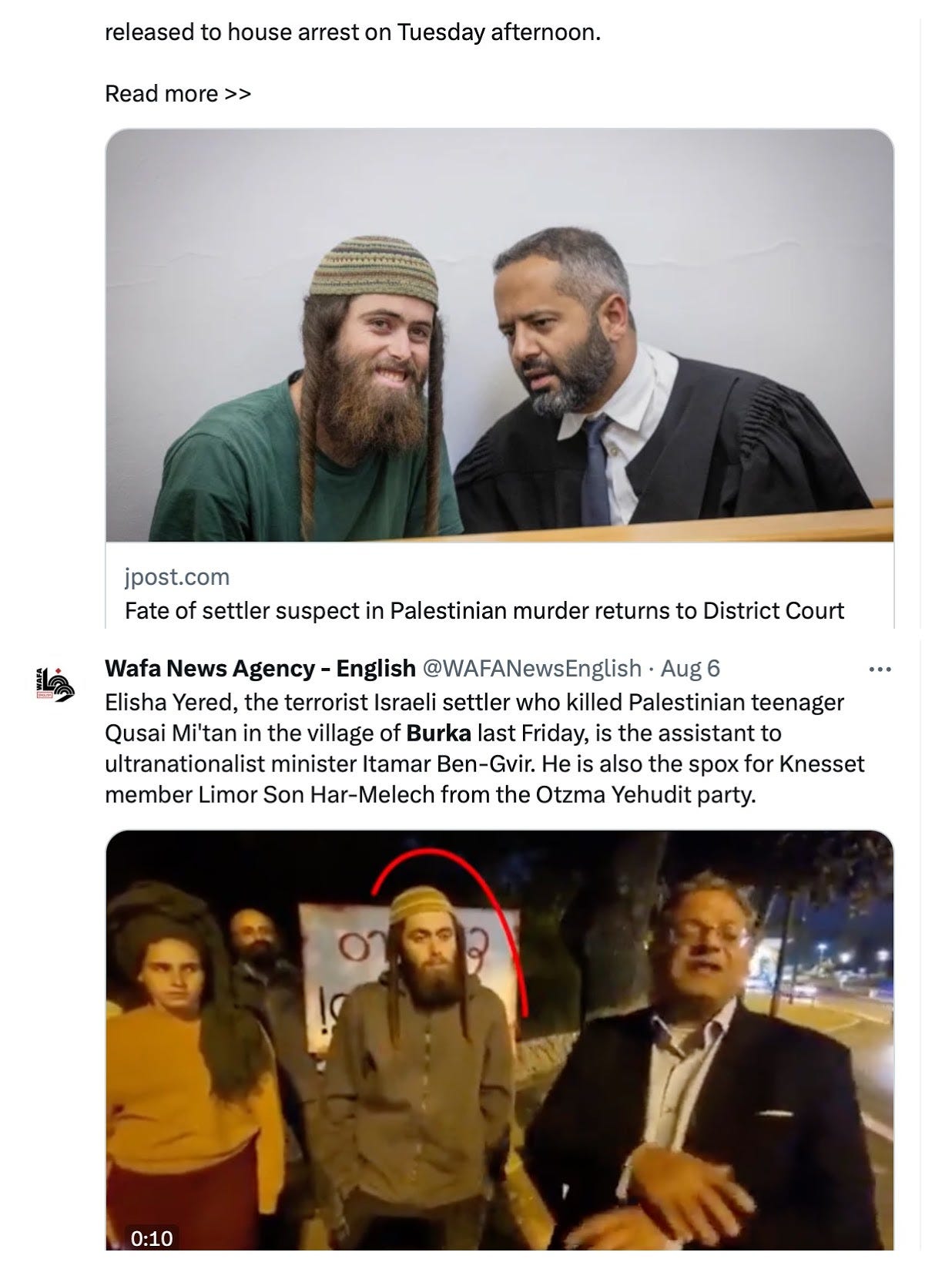952x1269 pixels.
Task: Open the @WAFANewsEnglish handle
Action: click(x=531, y=668)
